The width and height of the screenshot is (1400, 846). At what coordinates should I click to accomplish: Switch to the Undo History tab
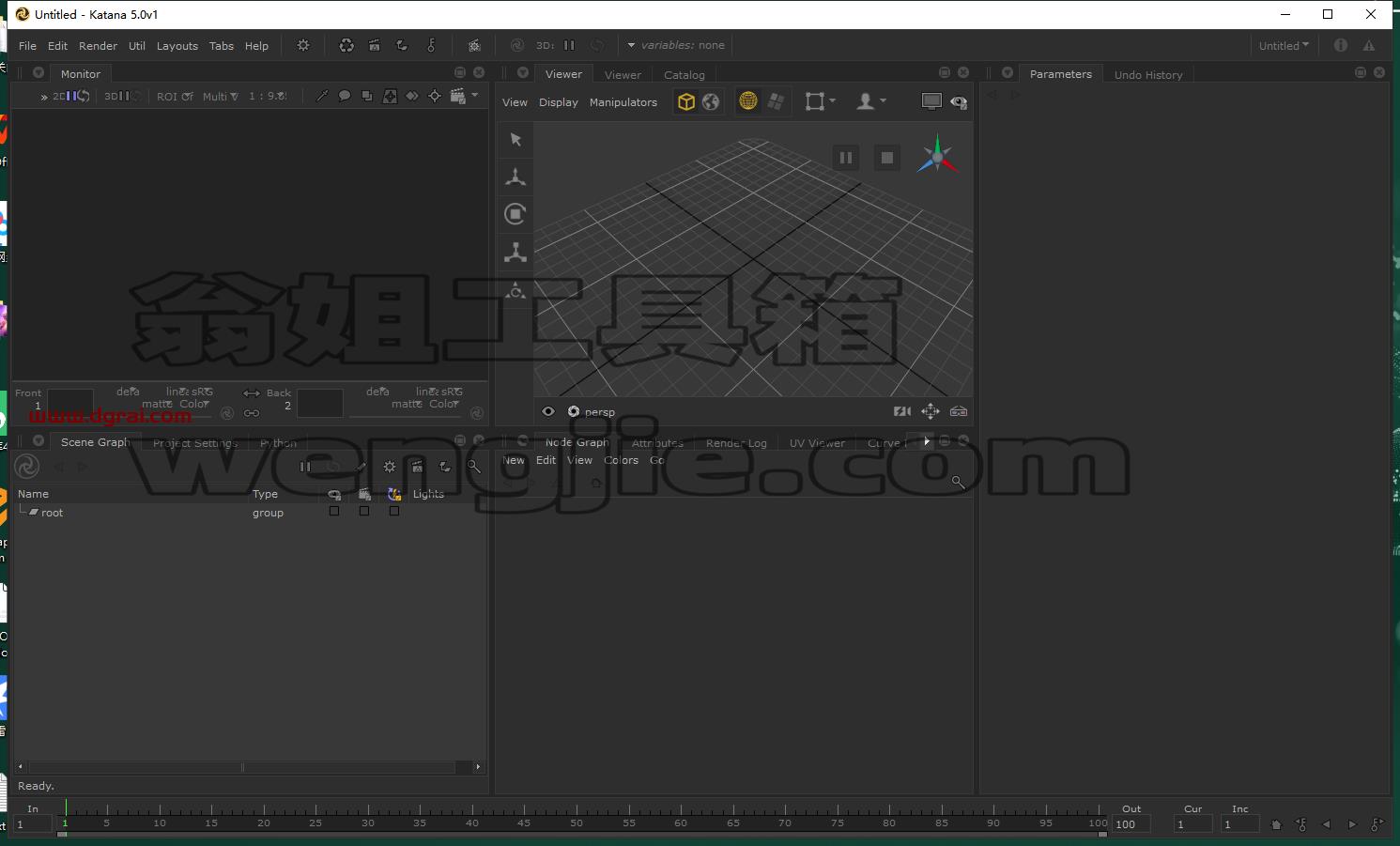(1147, 75)
